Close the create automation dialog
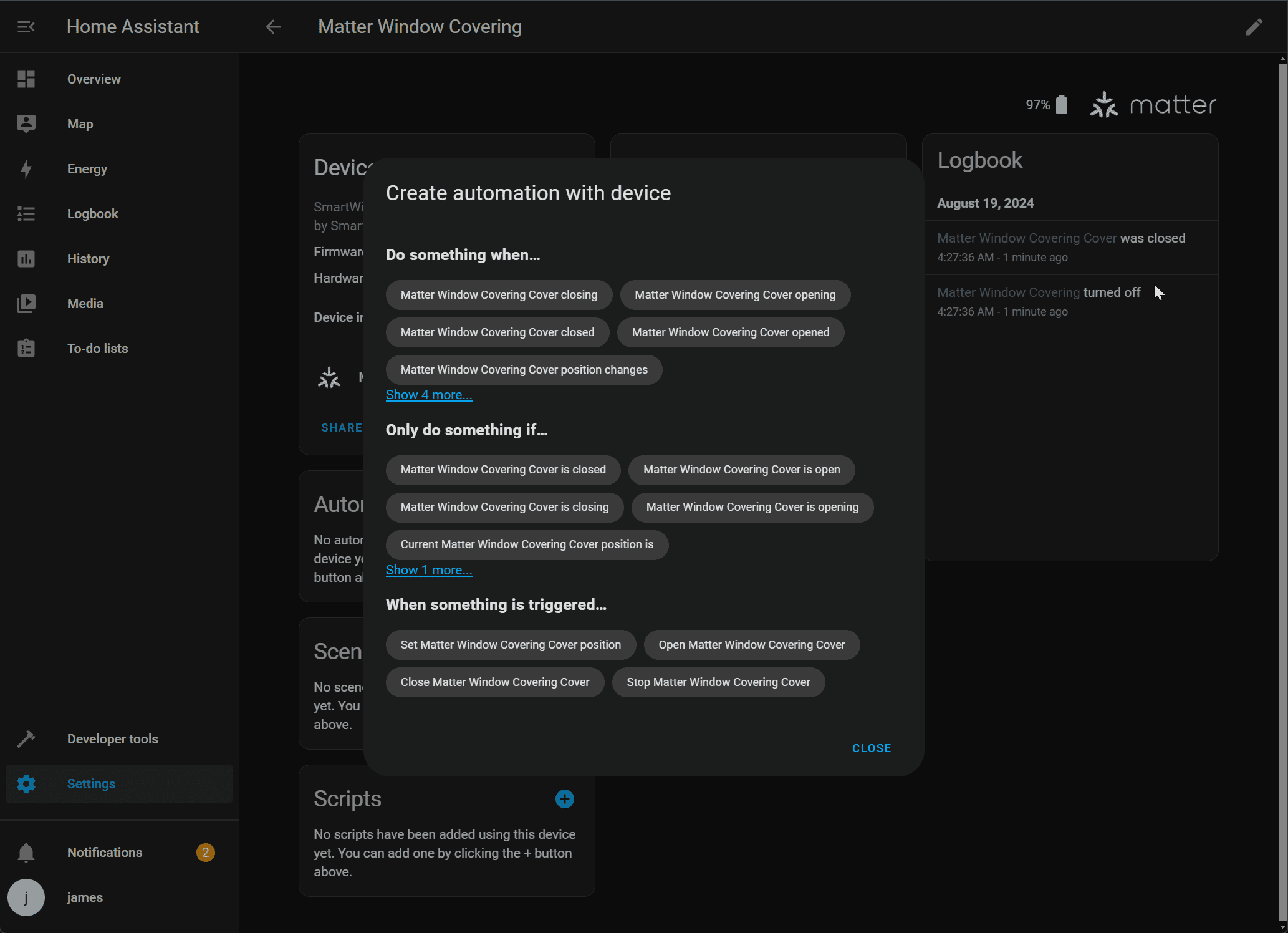1288x933 pixels. [x=871, y=748]
